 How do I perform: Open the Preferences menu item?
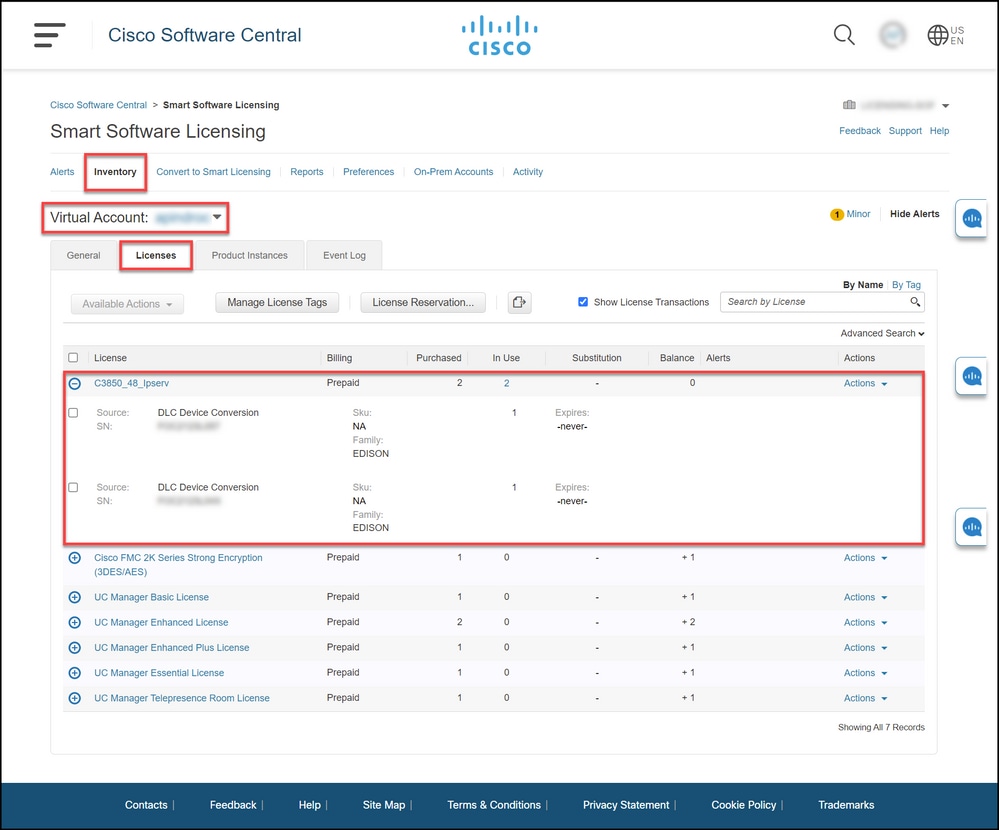click(x=368, y=172)
